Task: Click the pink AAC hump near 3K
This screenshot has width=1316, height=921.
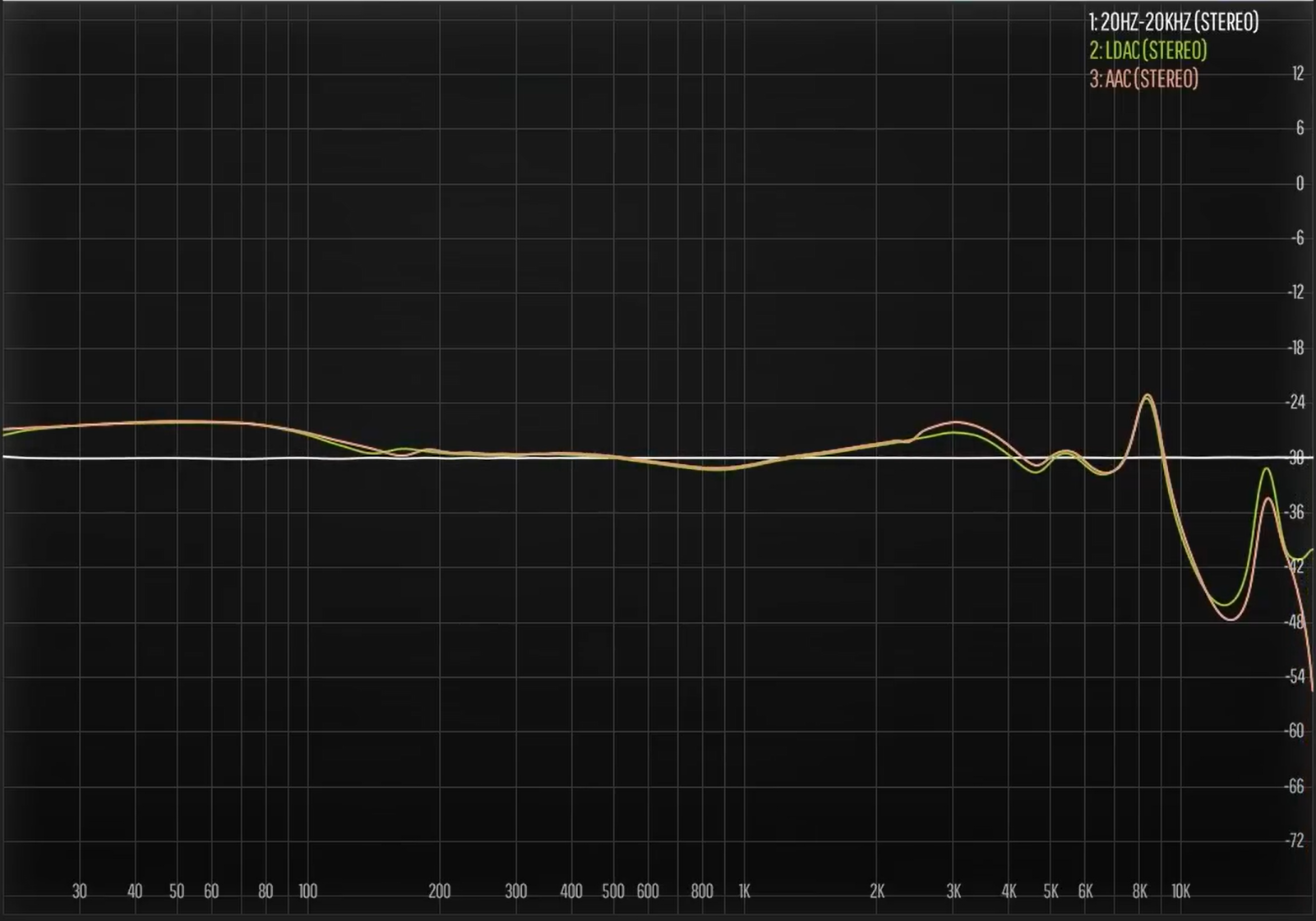Action: pos(957,422)
